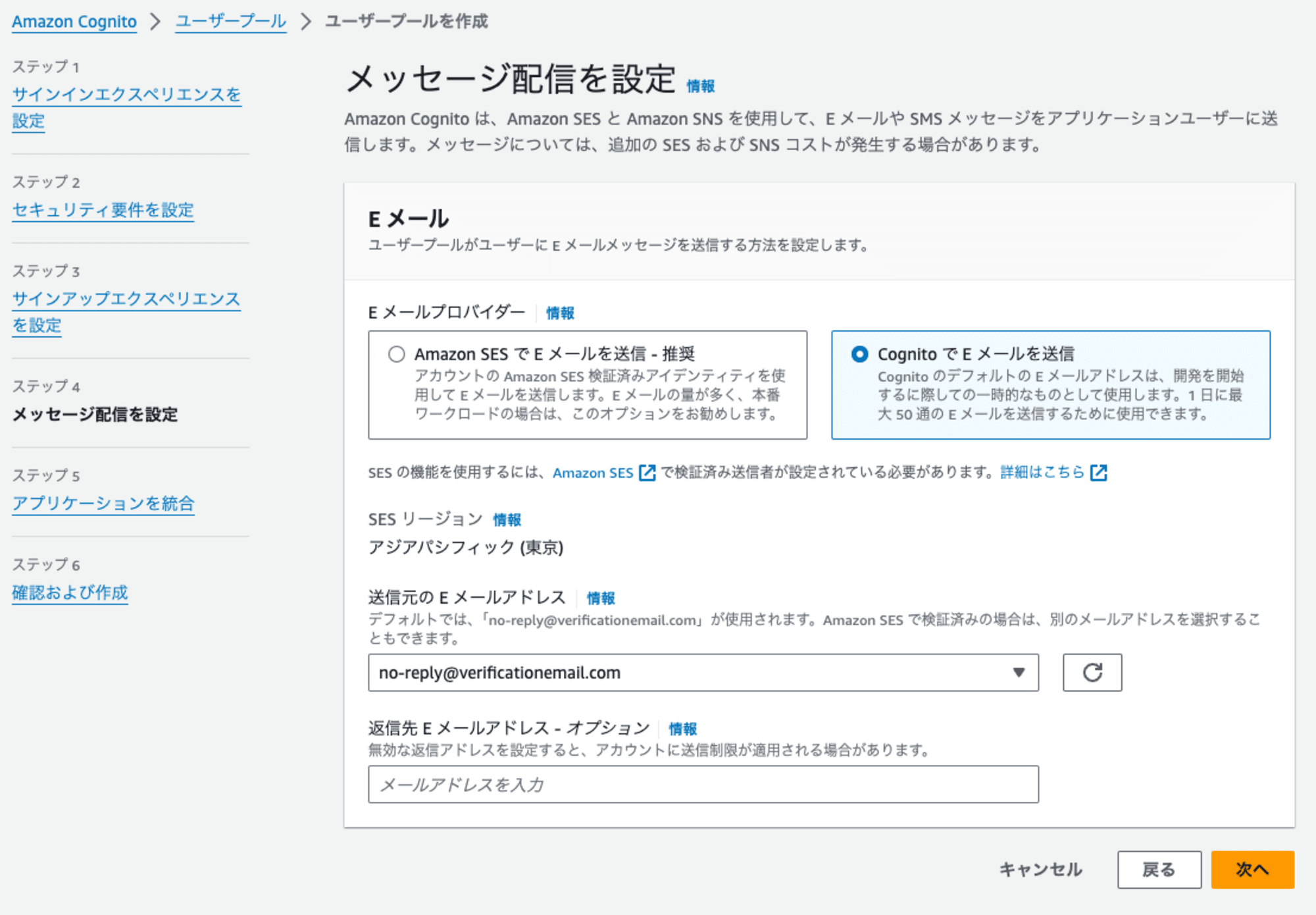Select 'Cognito で E メールを送信' radio option
Viewport: 1316px width, 915px height.
click(x=859, y=354)
